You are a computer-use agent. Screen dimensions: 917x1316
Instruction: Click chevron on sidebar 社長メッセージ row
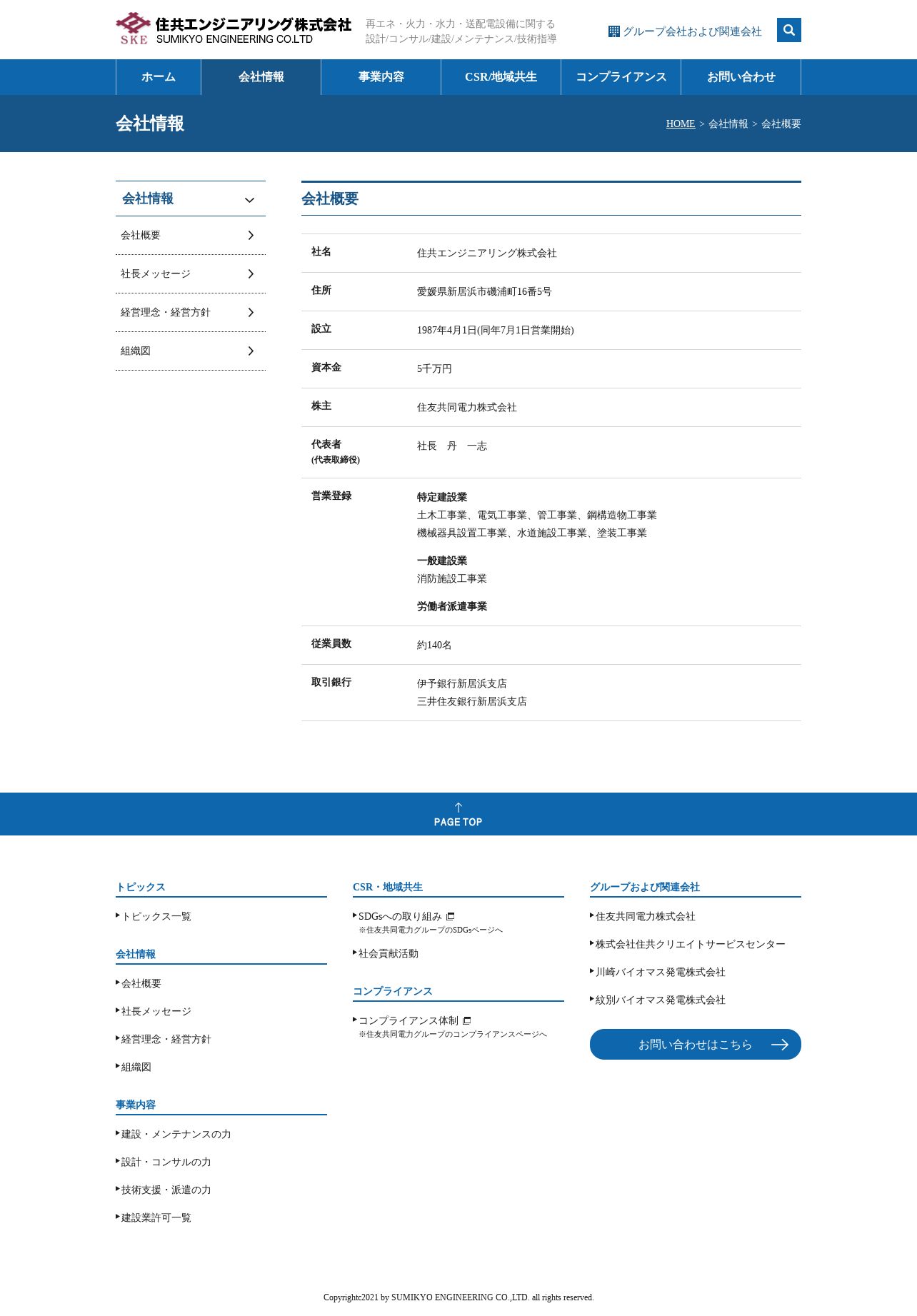pyautogui.click(x=251, y=273)
